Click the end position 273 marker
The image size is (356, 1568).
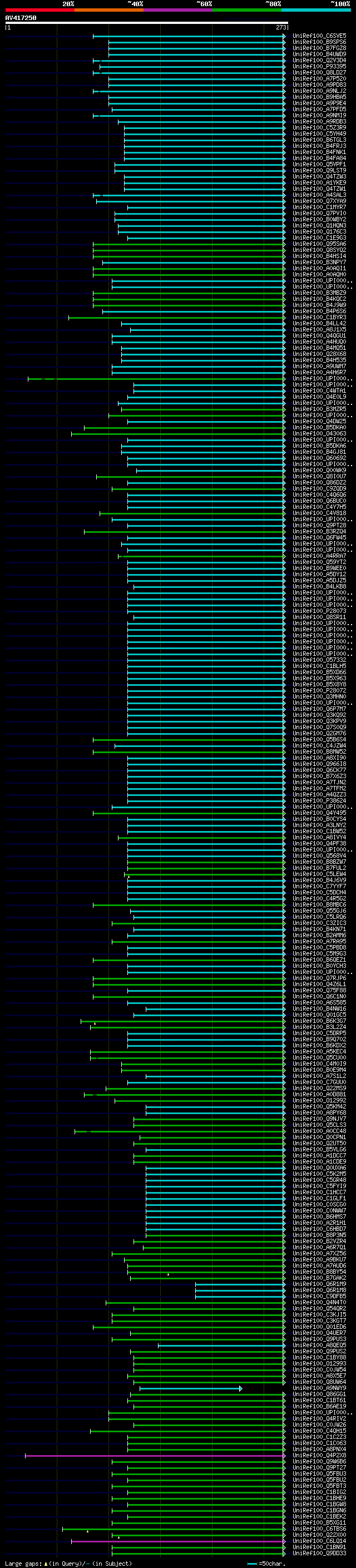(x=281, y=27)
